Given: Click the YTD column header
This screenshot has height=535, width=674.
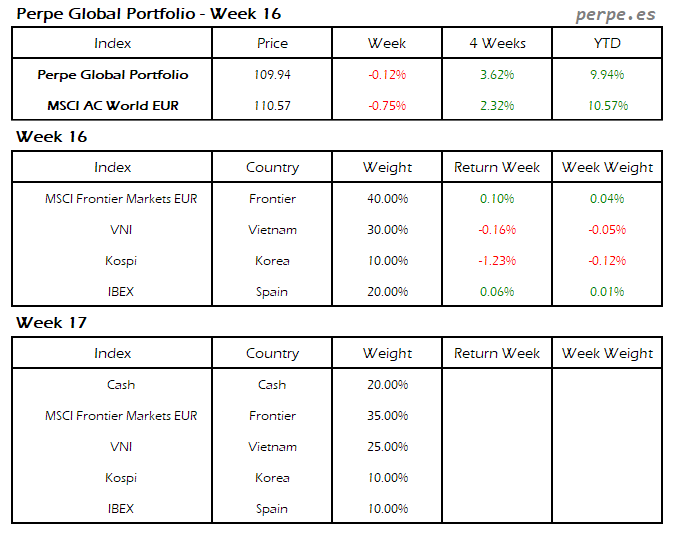Looking at the screenshot, I should click(607, 43).
